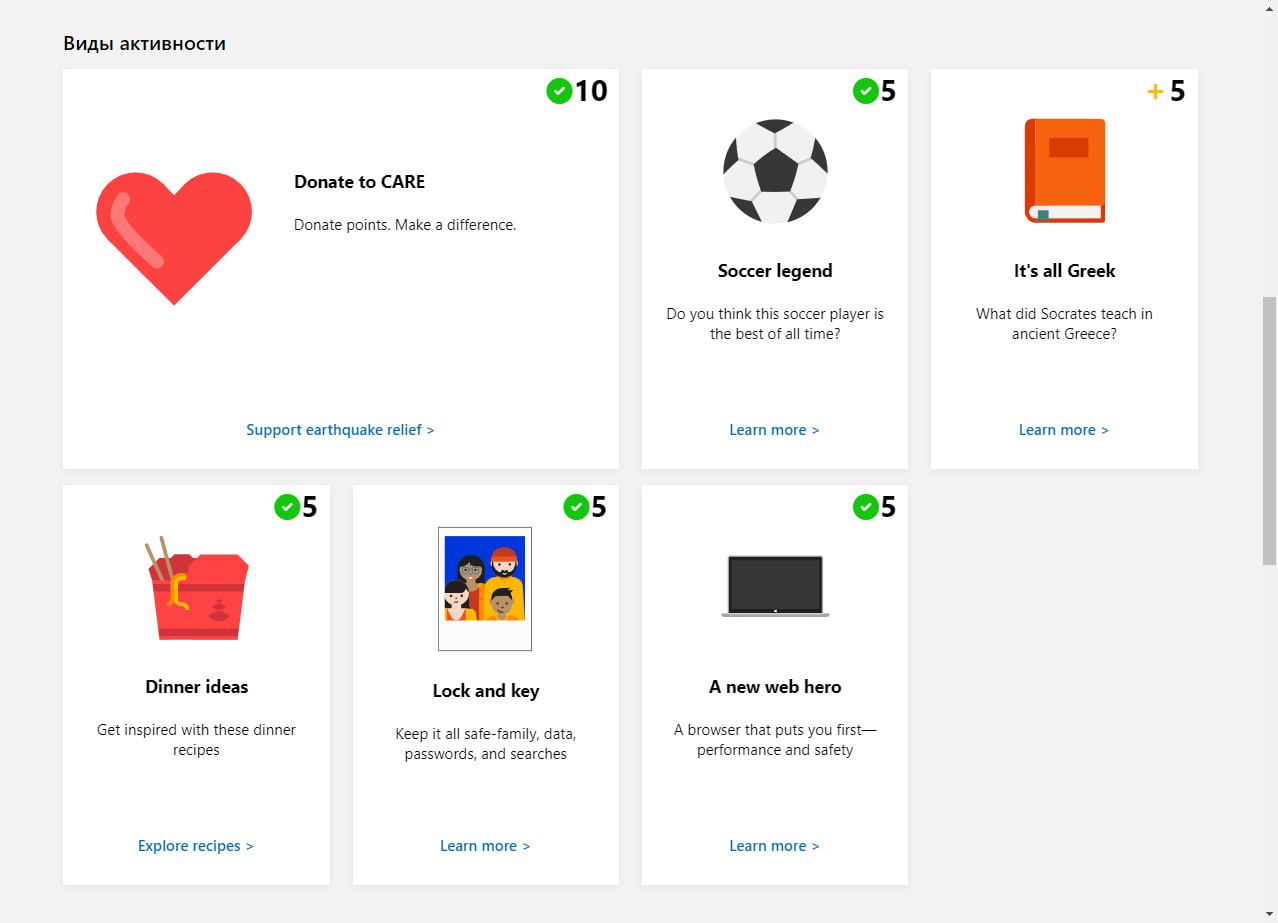This screenshot has width=1278, height=923.
Task: Click green checkmark on Donate to CARE card
Action: pyautogui.click(x=559, y=91)
